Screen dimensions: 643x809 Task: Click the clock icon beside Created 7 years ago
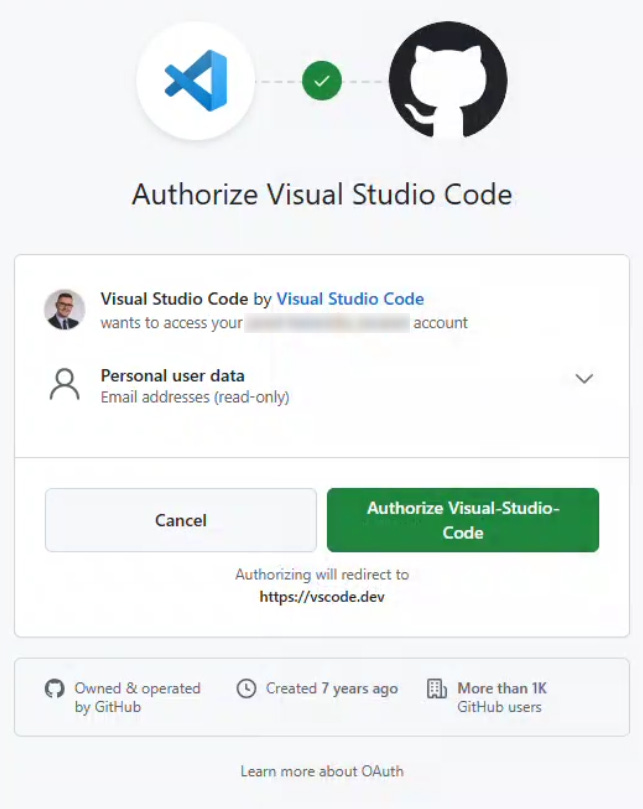(246, 688)
